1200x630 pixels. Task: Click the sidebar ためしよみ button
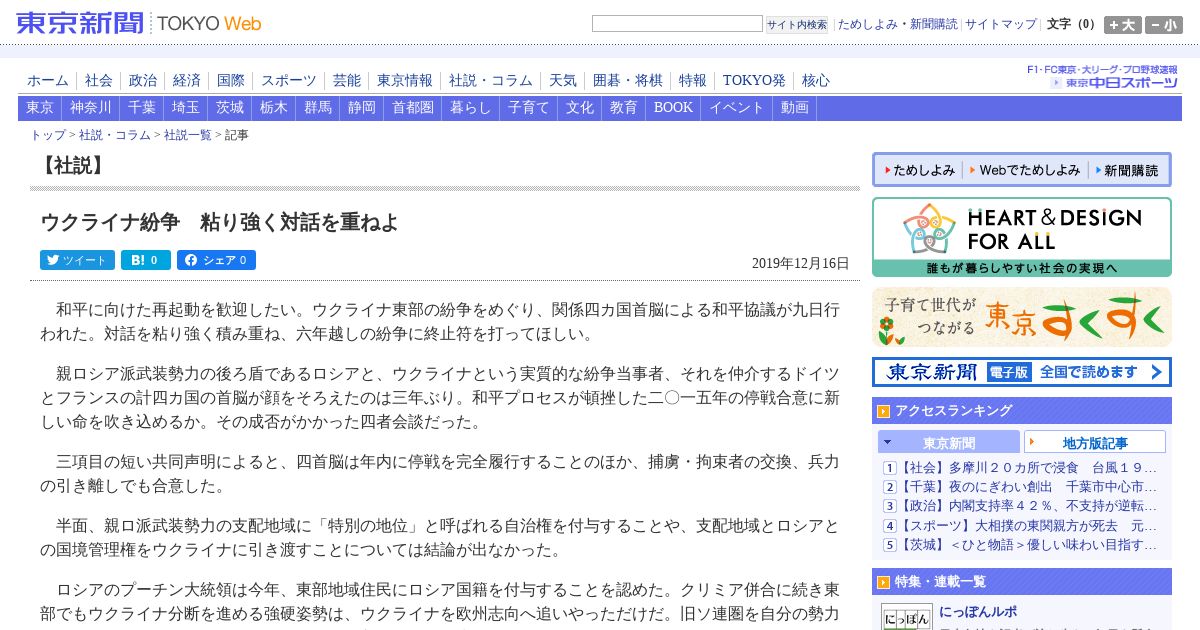tap(918, 170)
